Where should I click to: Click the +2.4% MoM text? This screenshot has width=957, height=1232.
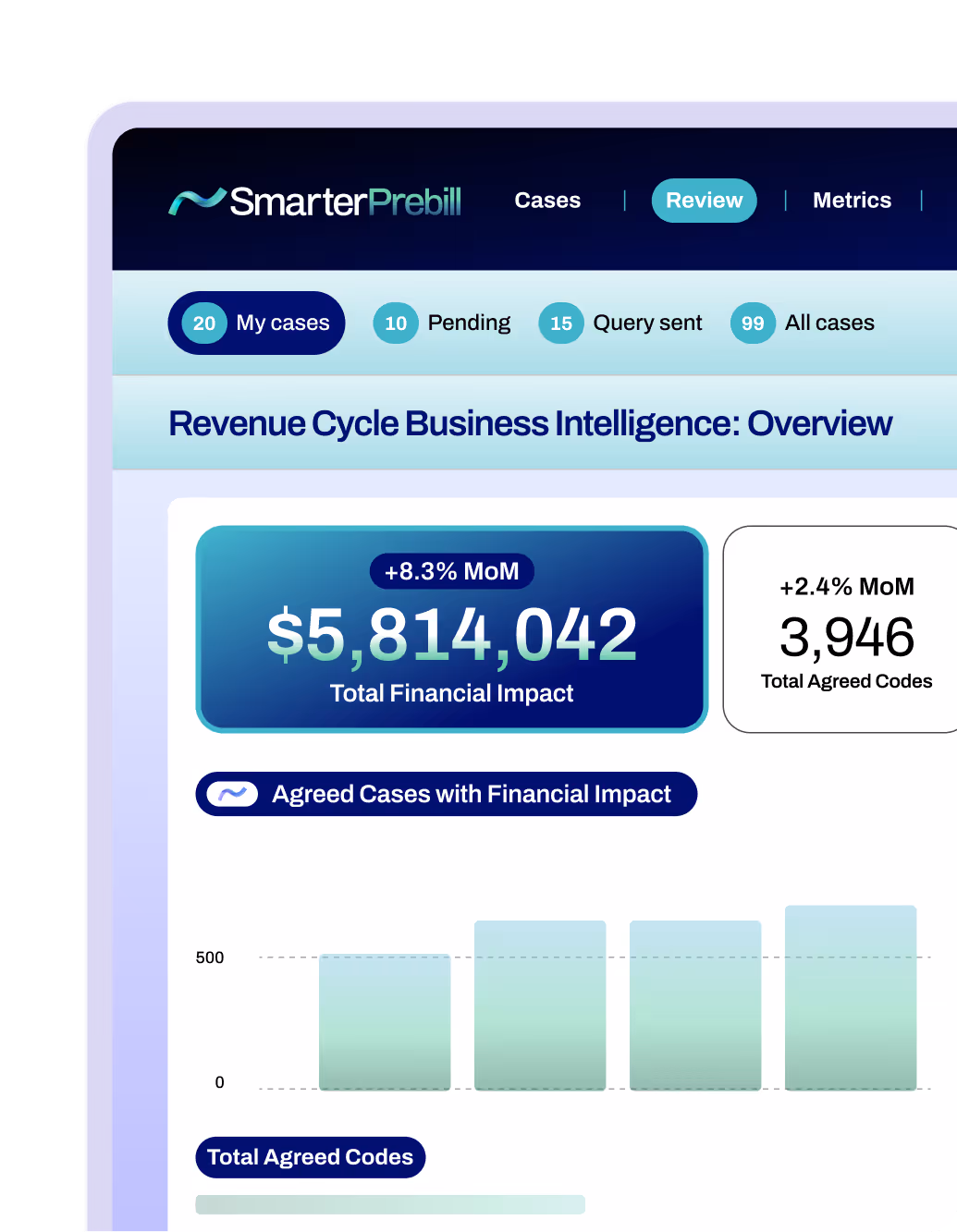click(x=847, y=586)
